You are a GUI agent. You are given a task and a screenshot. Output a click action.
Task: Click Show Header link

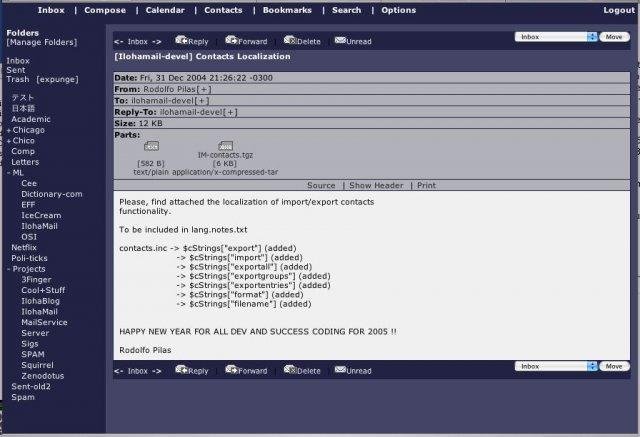(x=376, y=185)
